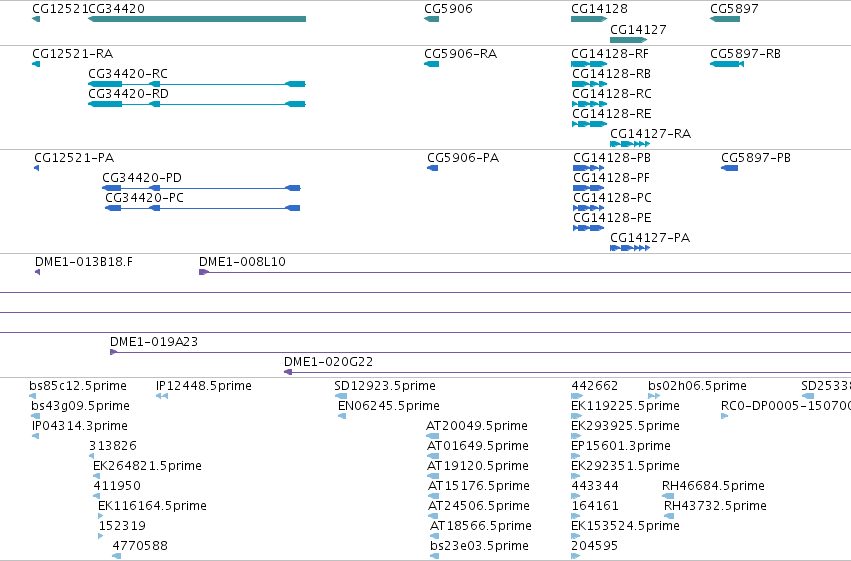Select EST IP04314.3prime

(x=35, y=436)
